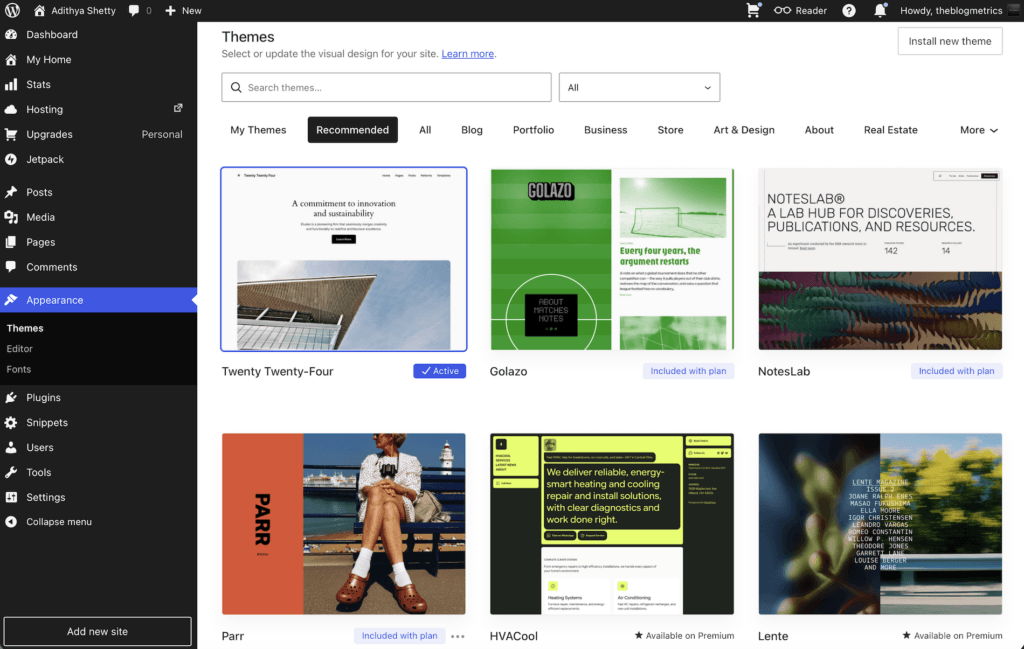
Task: Click the help question mark icon
Action: [848, 10]
